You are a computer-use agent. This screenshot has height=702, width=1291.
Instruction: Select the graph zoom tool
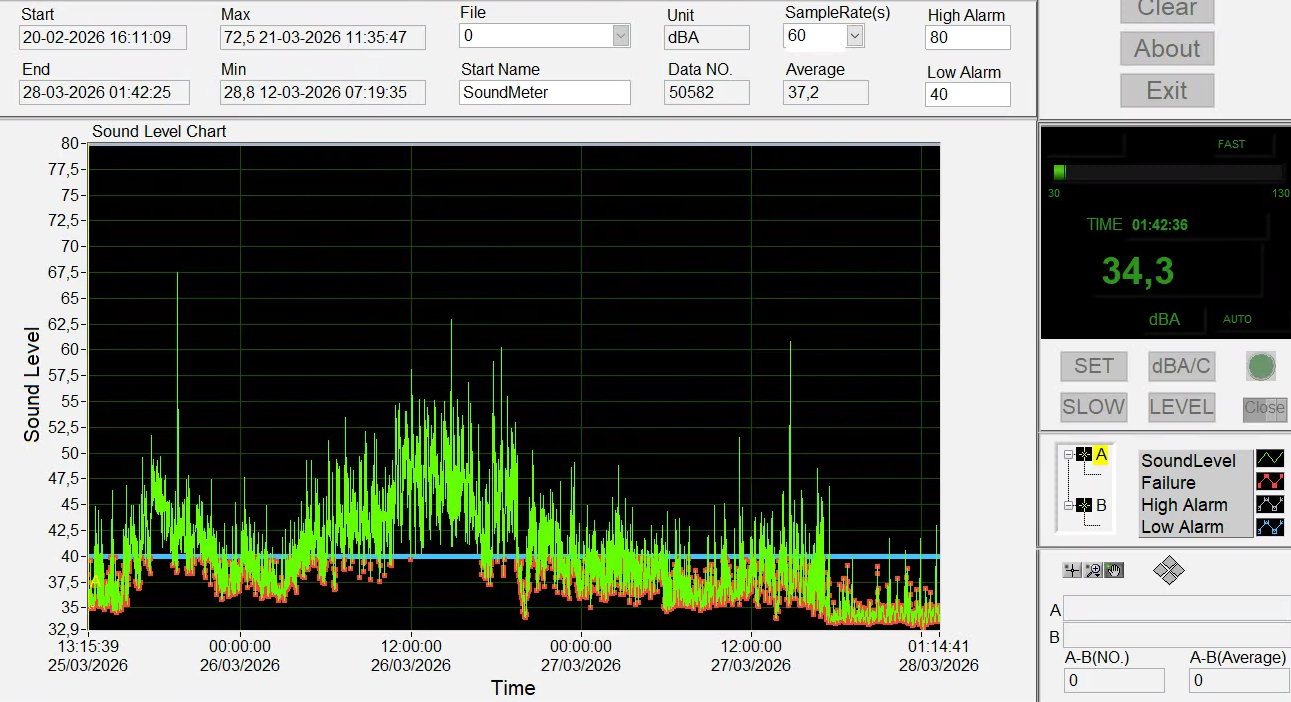(1093, 570)
